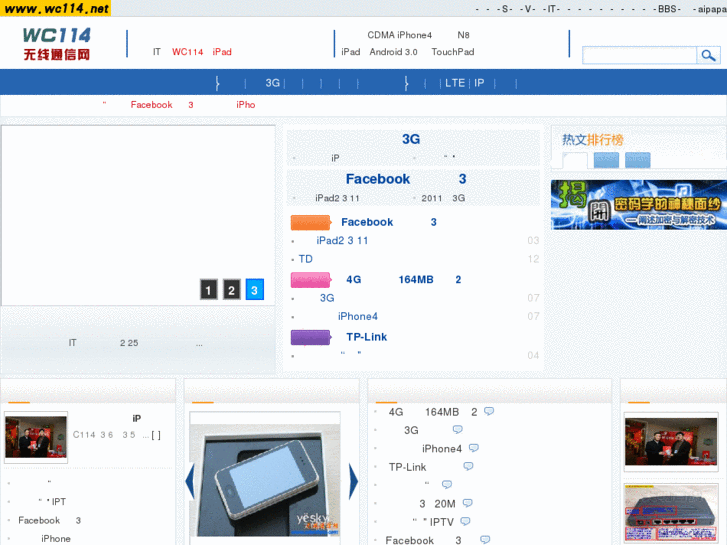The image size is (727, 545).
Task: Open the large 3G headline
Action: [411, 139]
